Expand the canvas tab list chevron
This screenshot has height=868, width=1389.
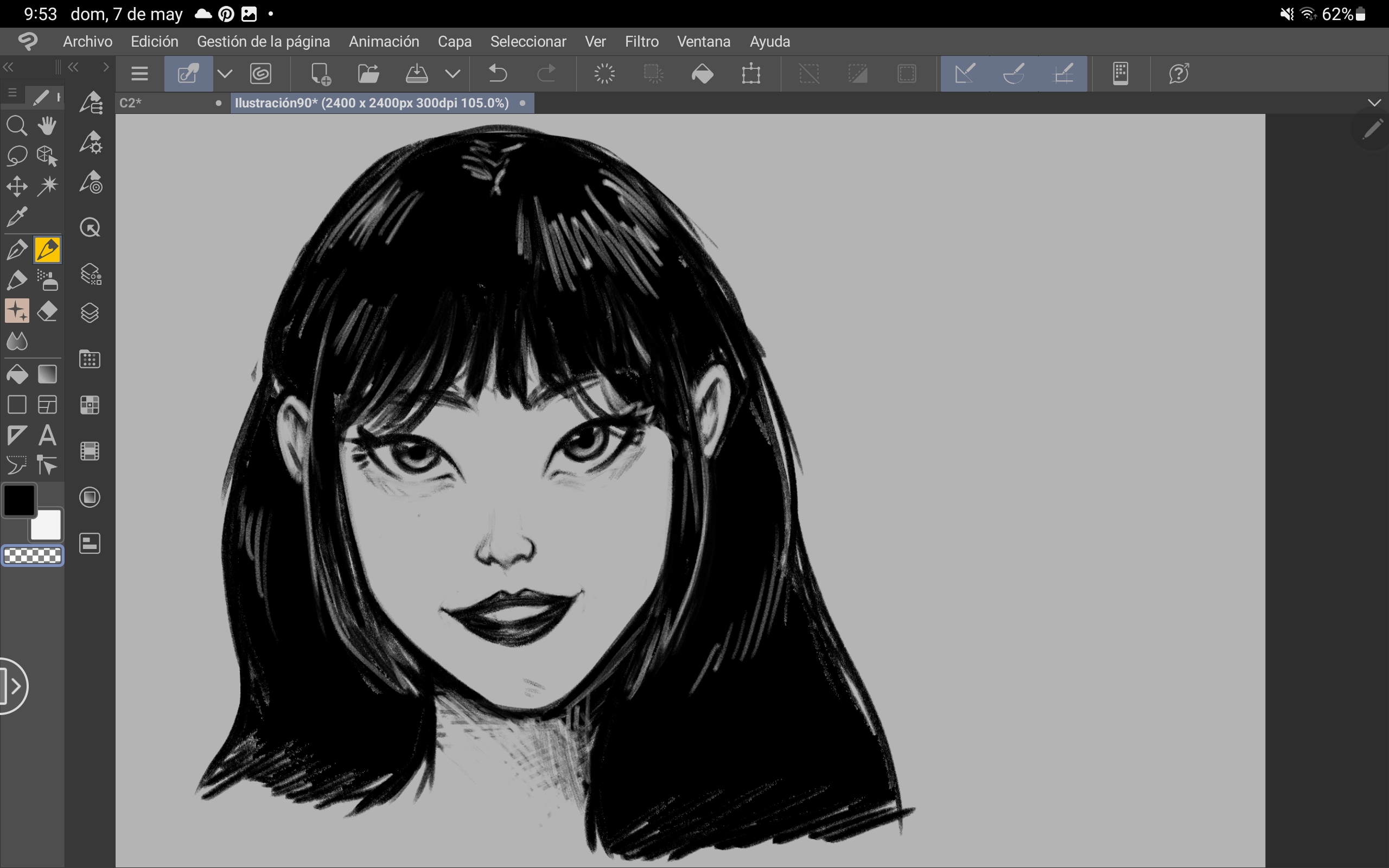pos(1374,103)
